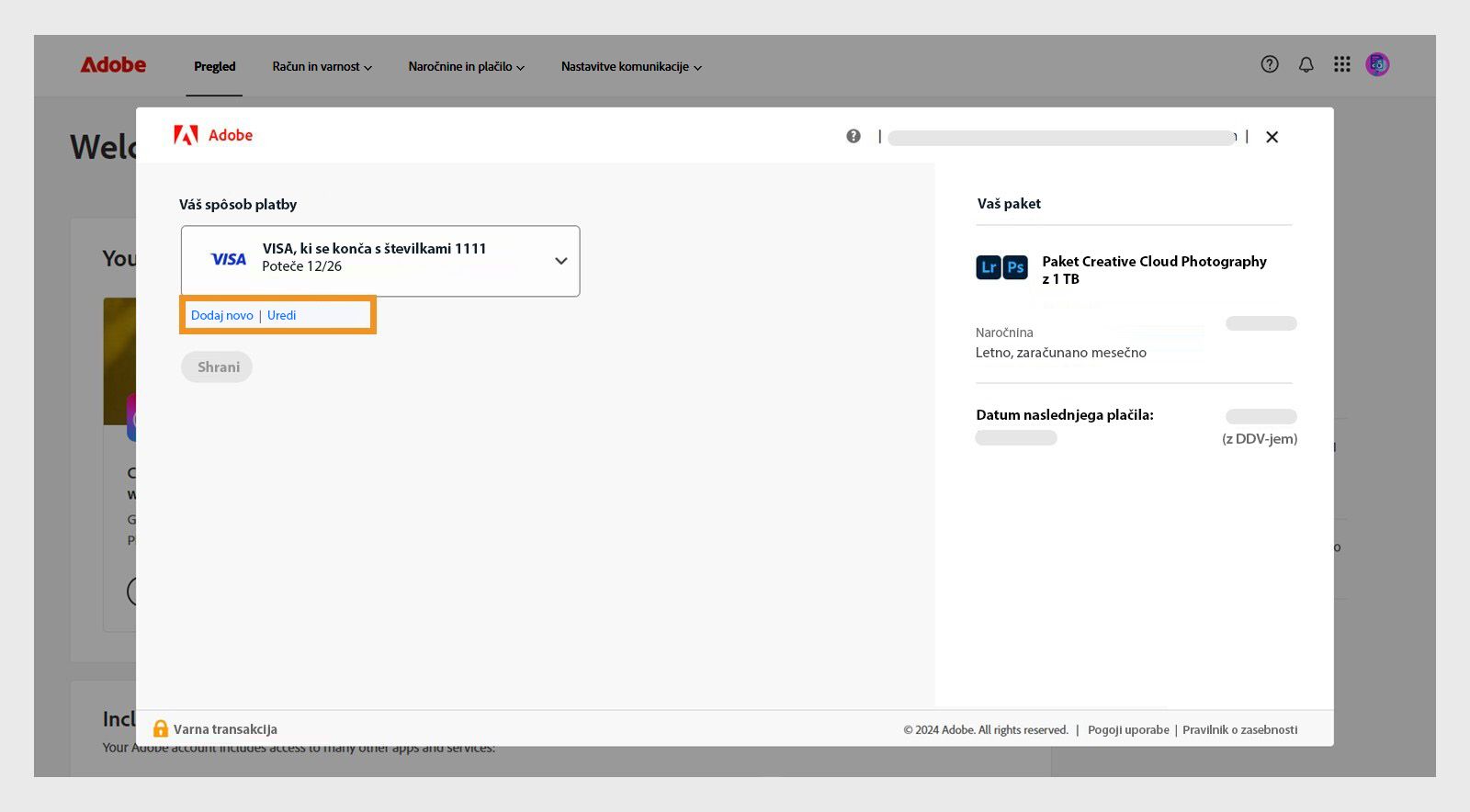The height and width of the screenshot is (812, 1470).
Task: Click the VISA card logo
Action: click(229, 259)
